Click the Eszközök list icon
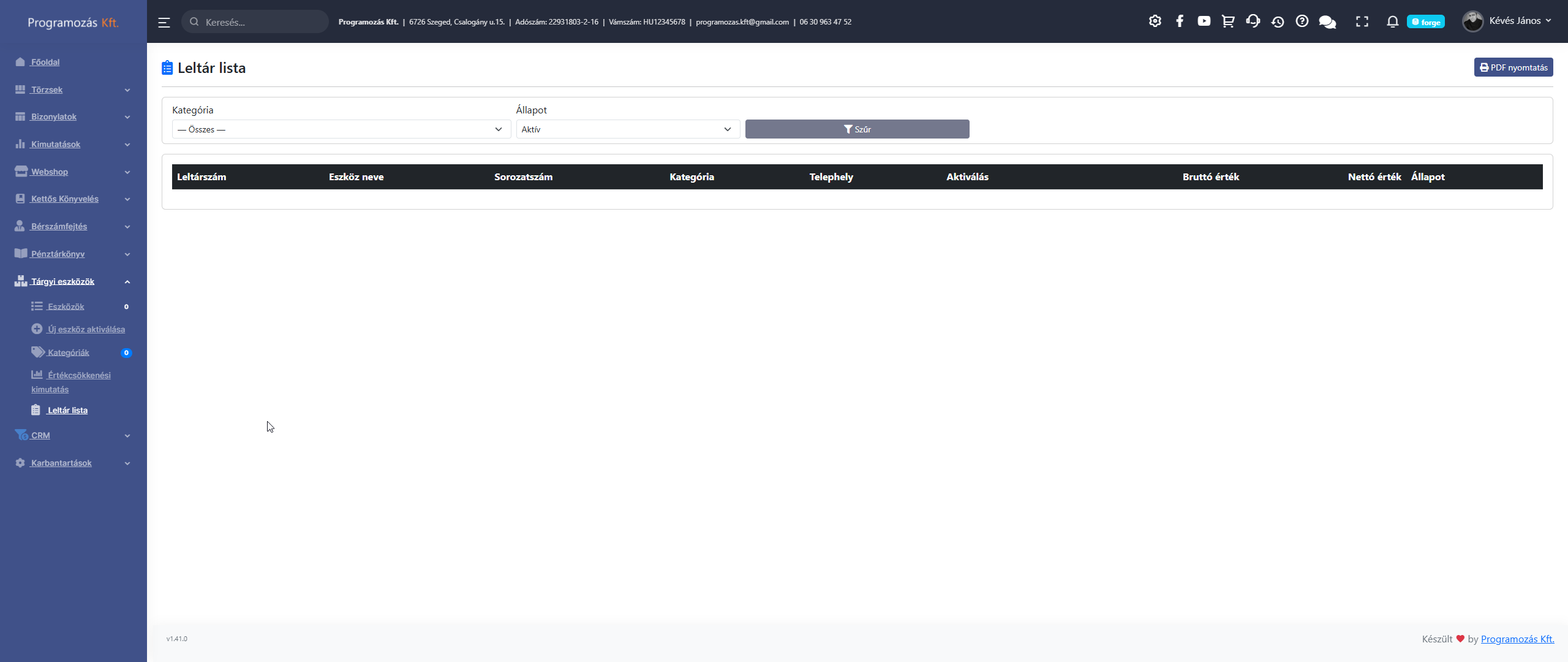 37,306
